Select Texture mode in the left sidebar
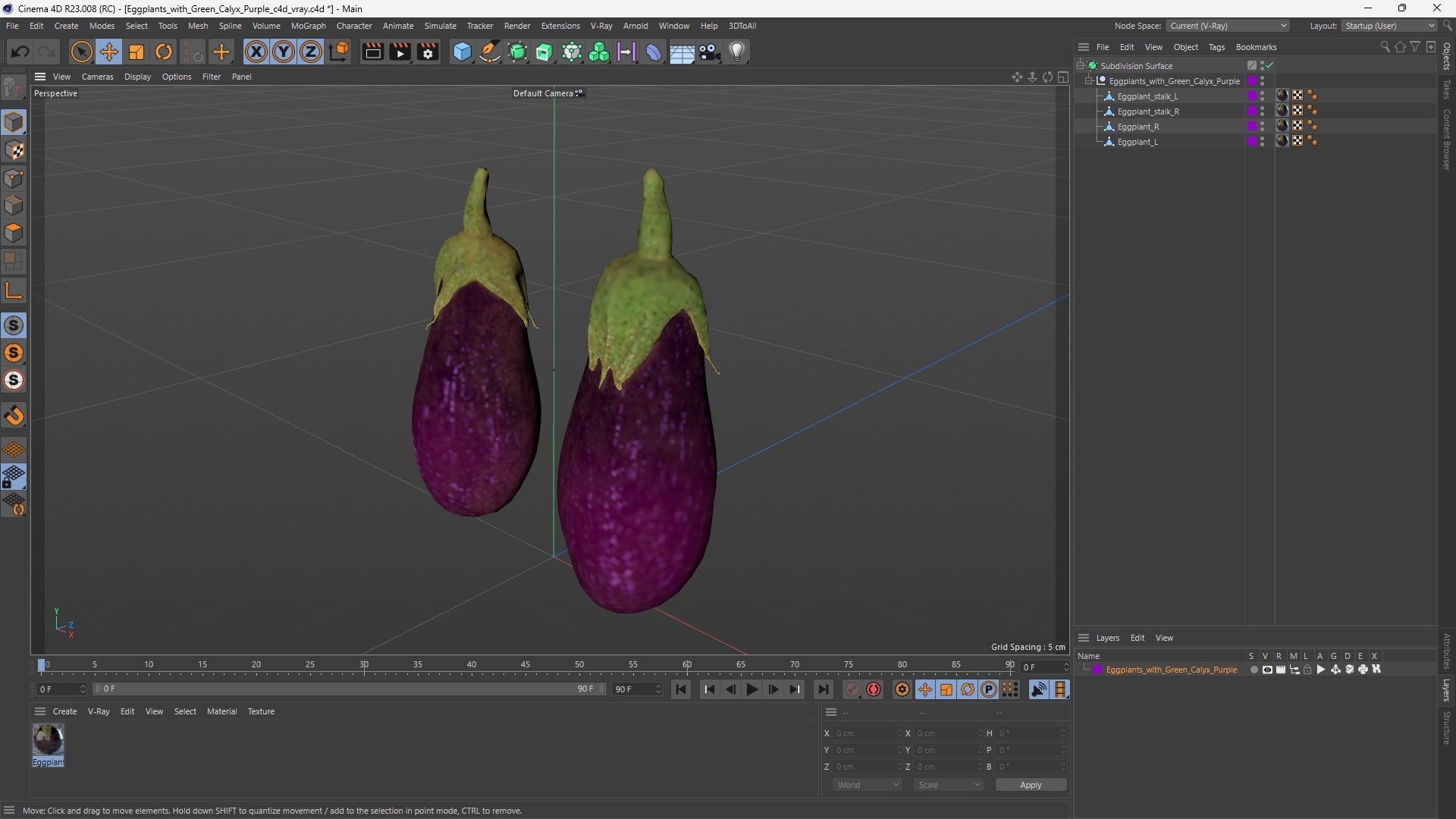1456x819 pixels. coord(14,150)
